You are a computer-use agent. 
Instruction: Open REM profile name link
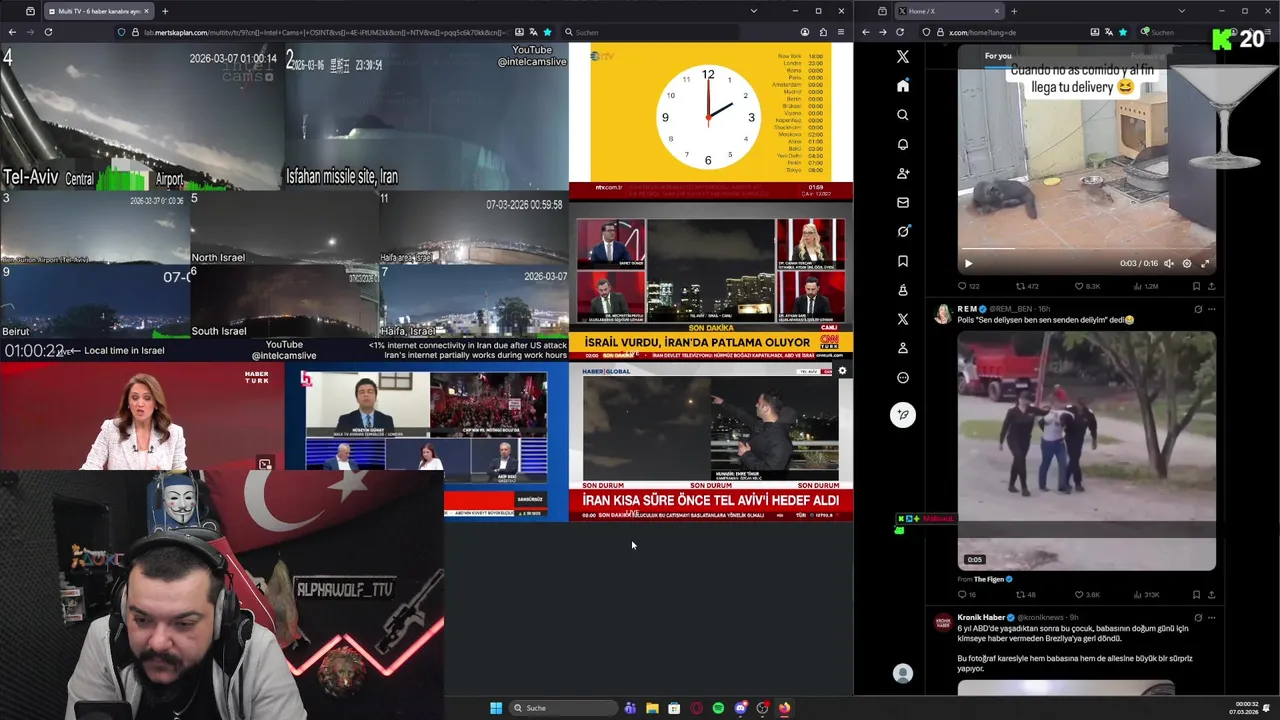(967, 309)
